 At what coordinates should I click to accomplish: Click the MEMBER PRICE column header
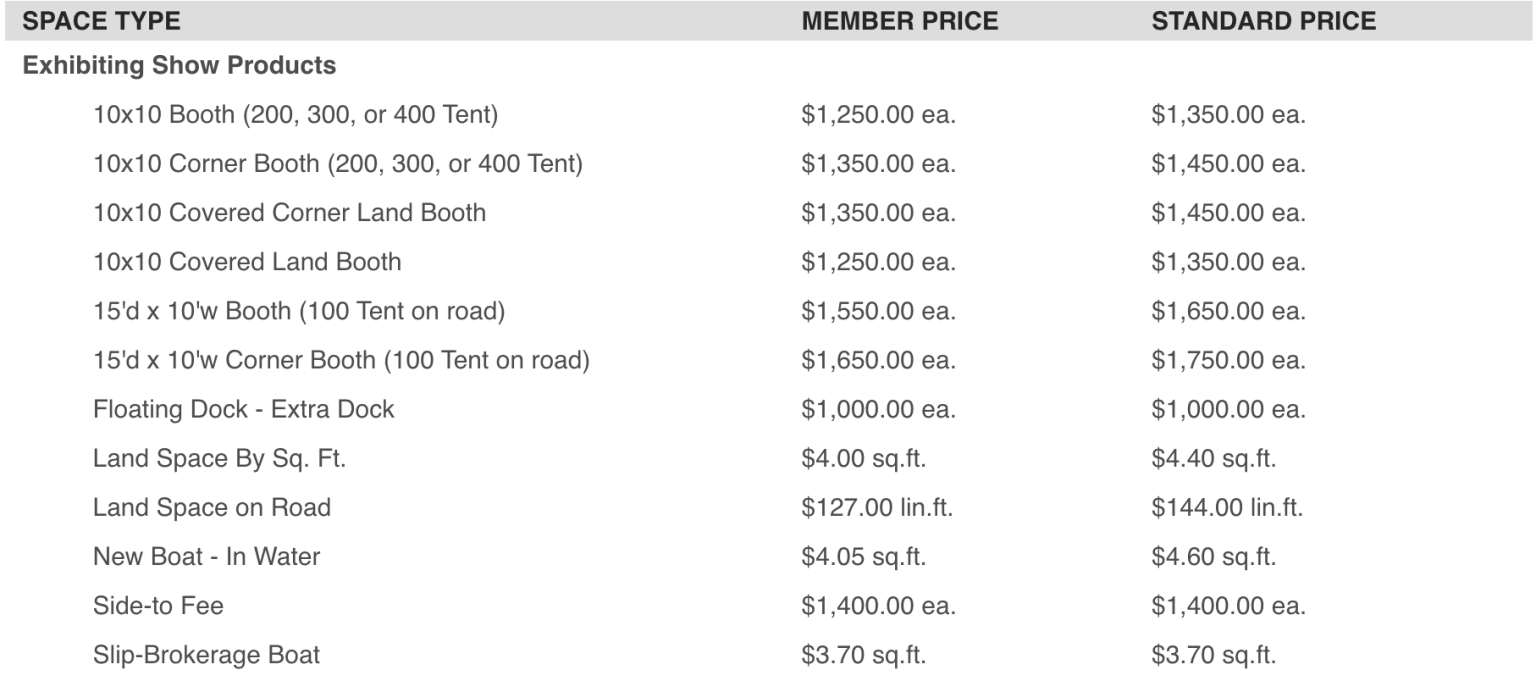tap(900, 21)
